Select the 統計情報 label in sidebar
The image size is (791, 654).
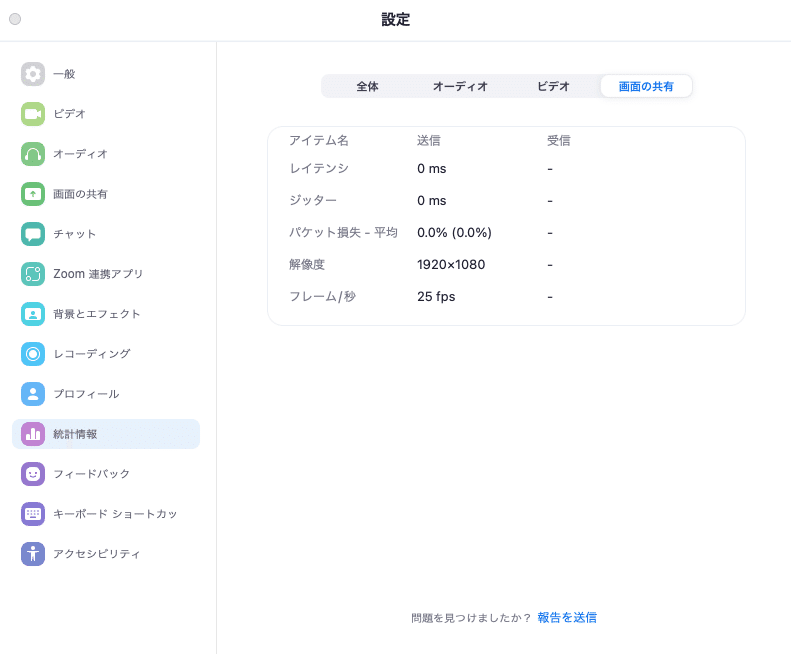[x=75, y=434]
